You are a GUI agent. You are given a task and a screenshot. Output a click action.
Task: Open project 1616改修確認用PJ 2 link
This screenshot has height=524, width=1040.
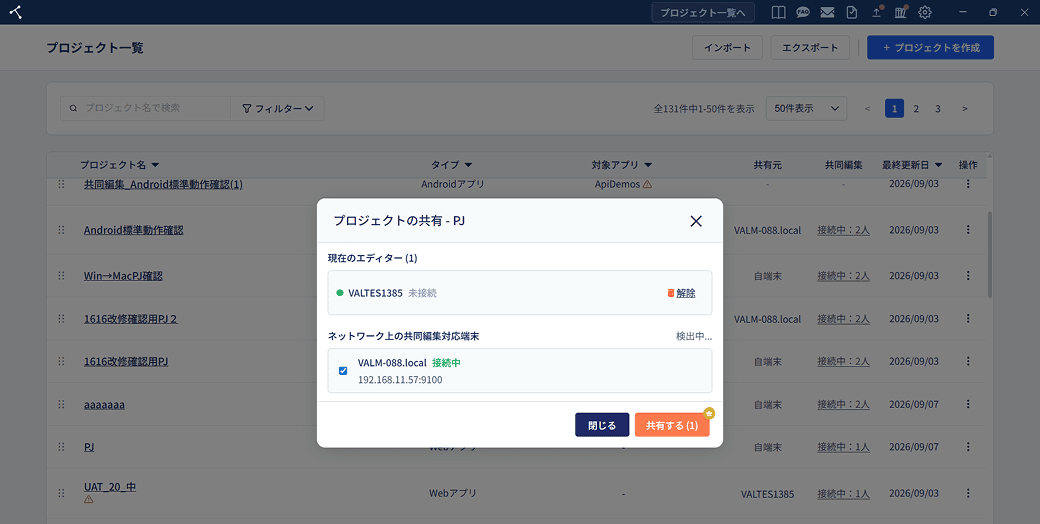coord(131,319)
